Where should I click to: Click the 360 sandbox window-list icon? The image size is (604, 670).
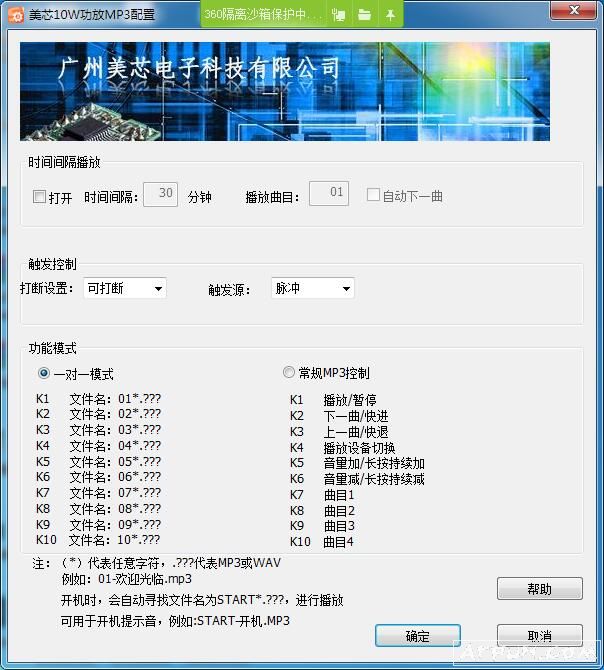(338, 15)
